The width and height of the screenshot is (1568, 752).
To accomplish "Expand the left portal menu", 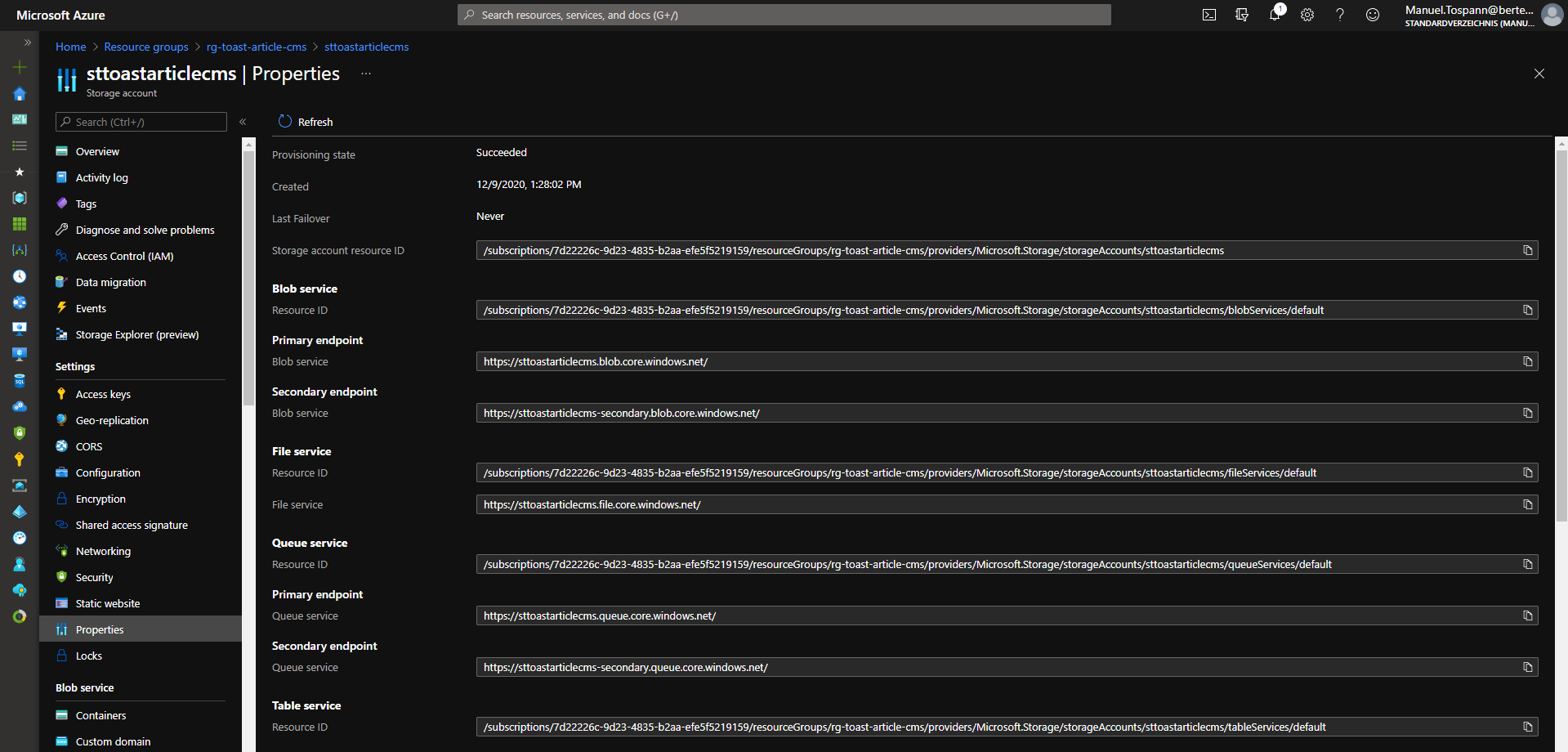I will point(28,43).
